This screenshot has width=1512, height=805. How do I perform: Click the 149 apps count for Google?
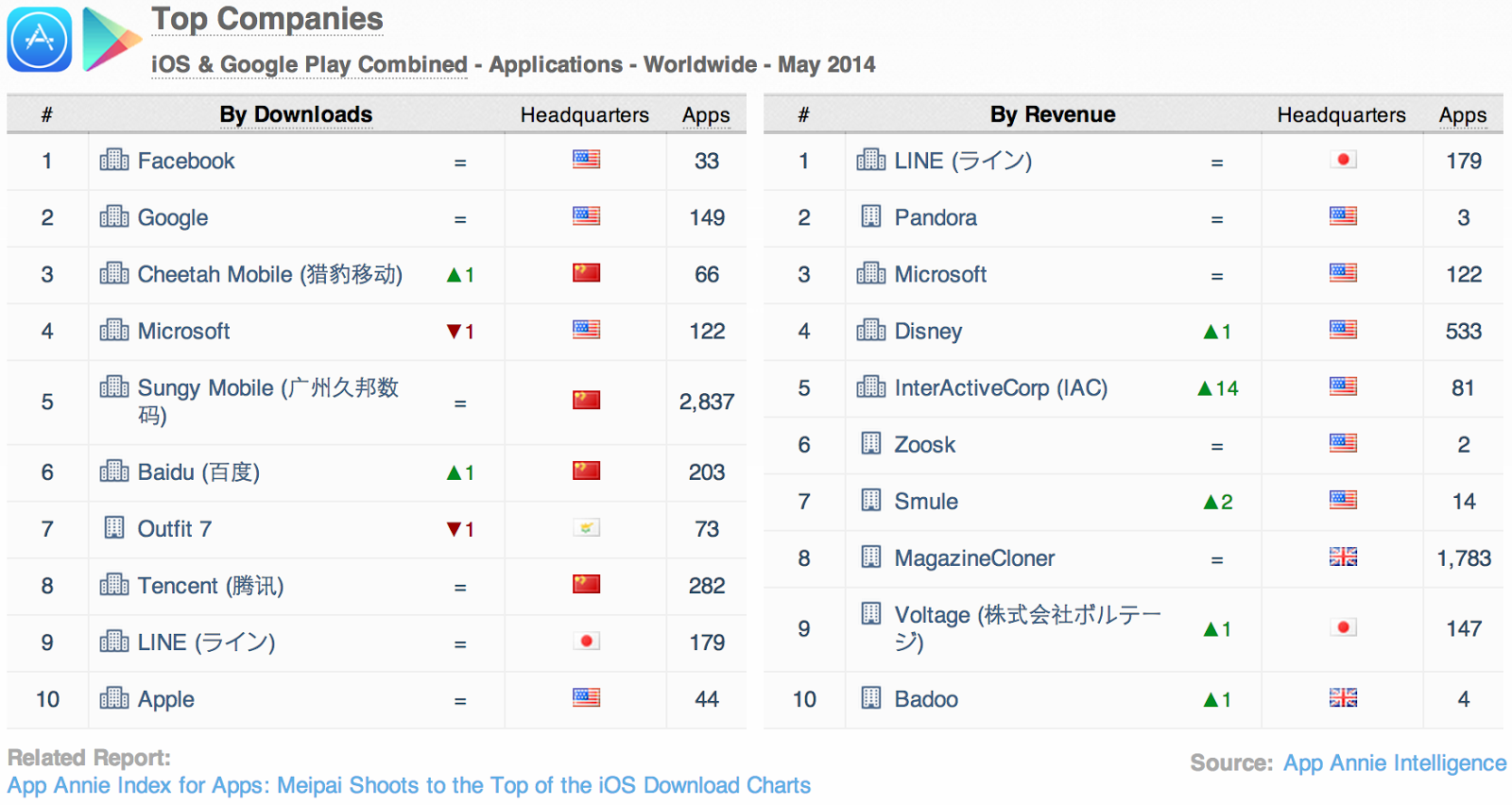pos(707,217)
